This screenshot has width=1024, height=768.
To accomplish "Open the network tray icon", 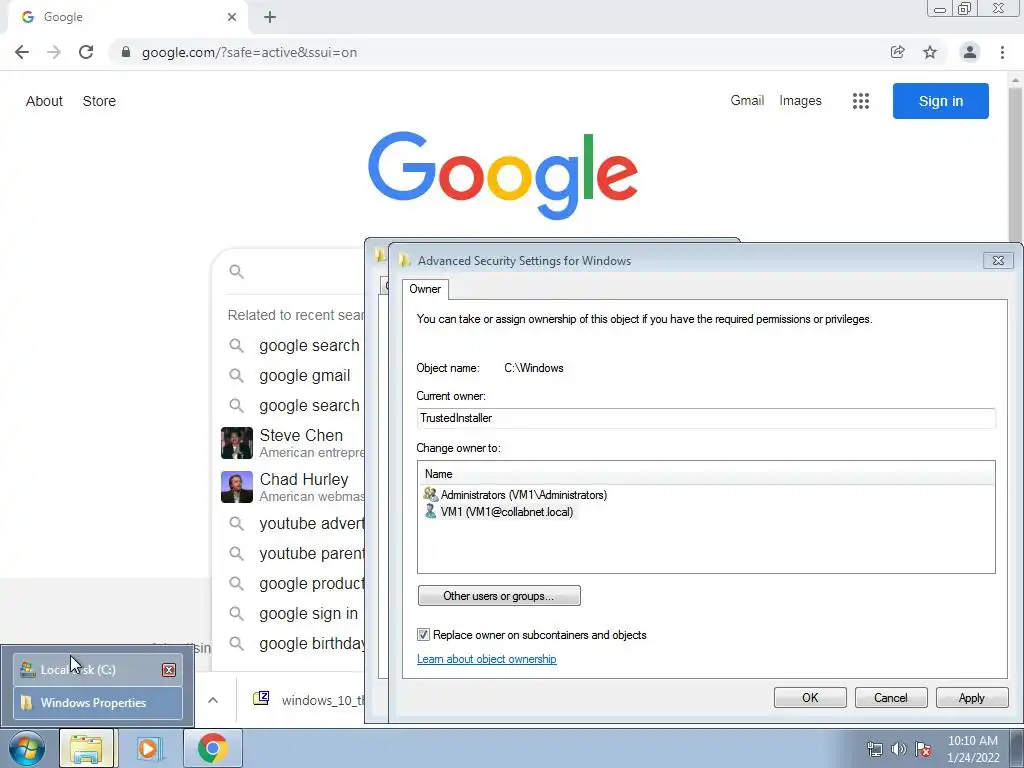I will pos(874,749).
